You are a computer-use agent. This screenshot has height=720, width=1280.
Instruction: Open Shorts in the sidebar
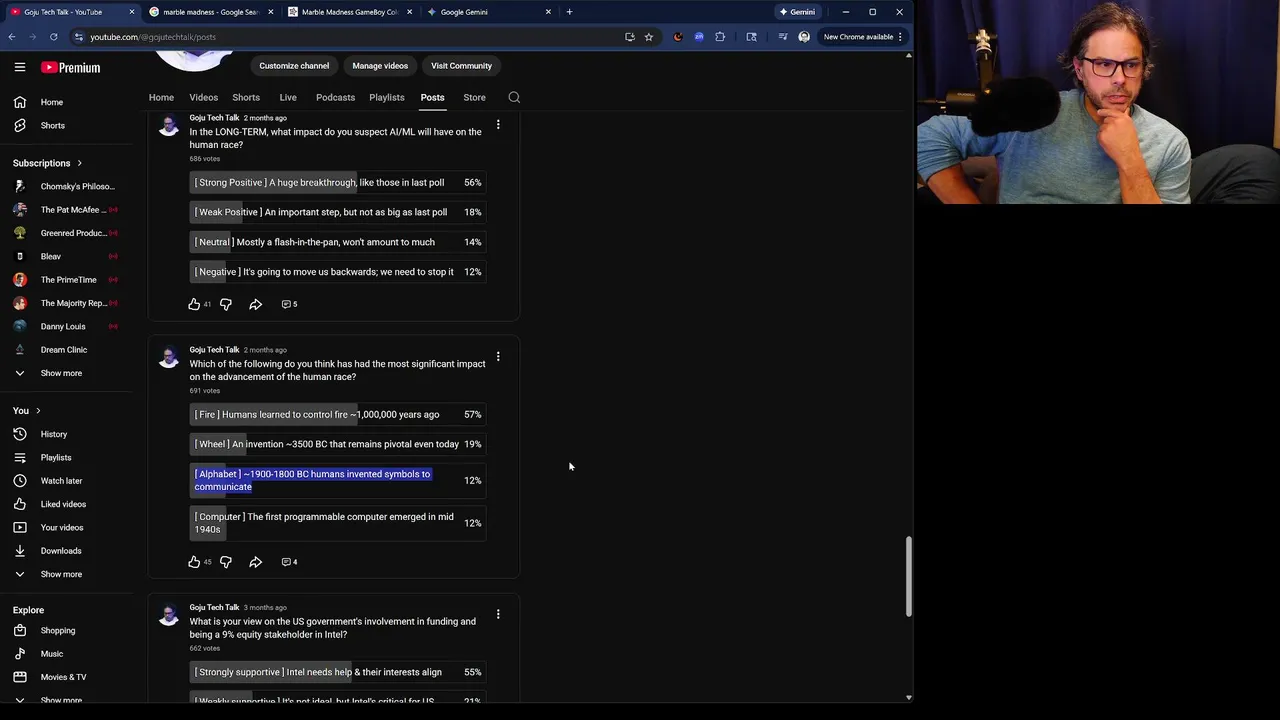[52, 126]
